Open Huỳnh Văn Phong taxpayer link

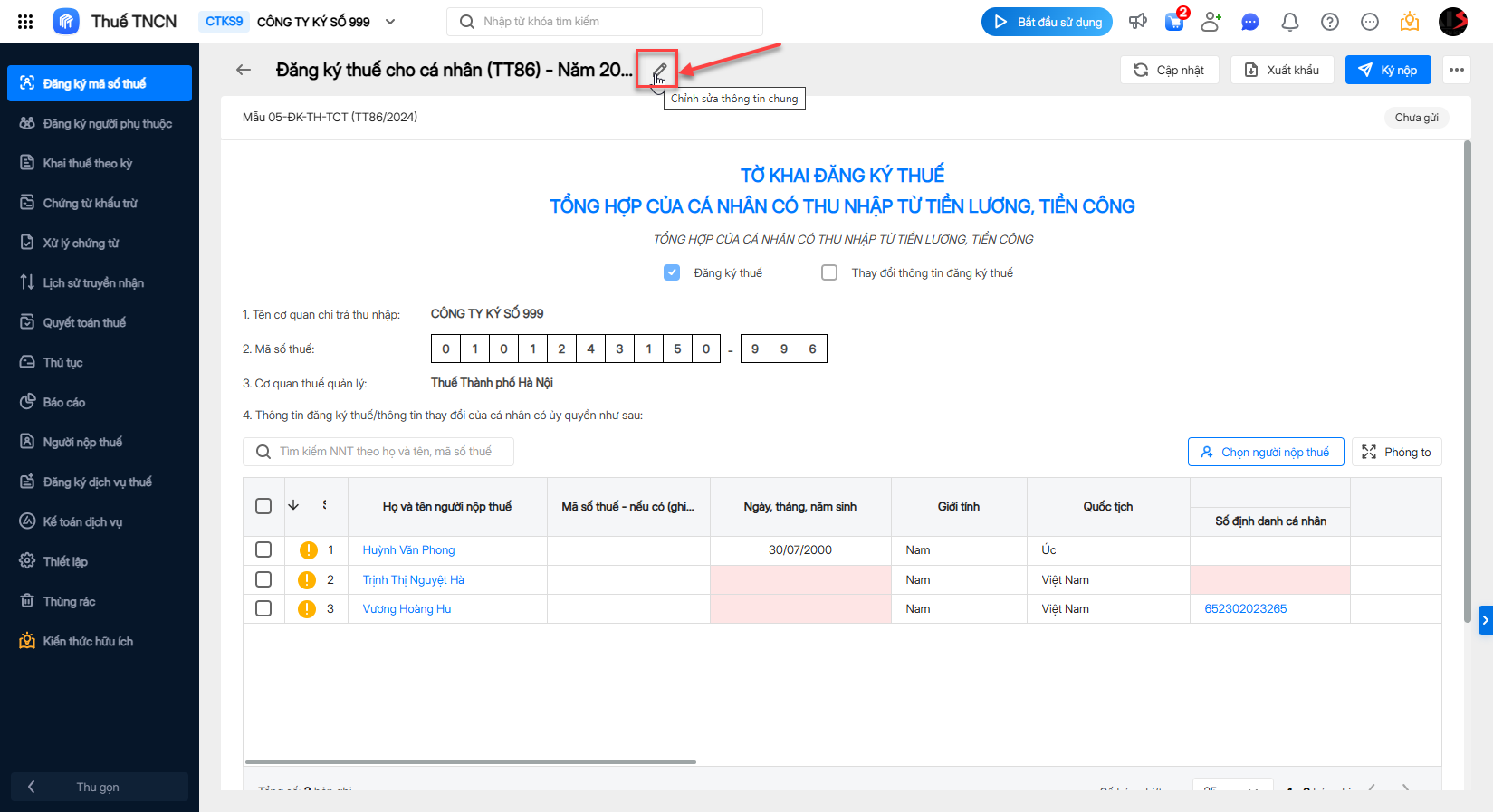409,550
